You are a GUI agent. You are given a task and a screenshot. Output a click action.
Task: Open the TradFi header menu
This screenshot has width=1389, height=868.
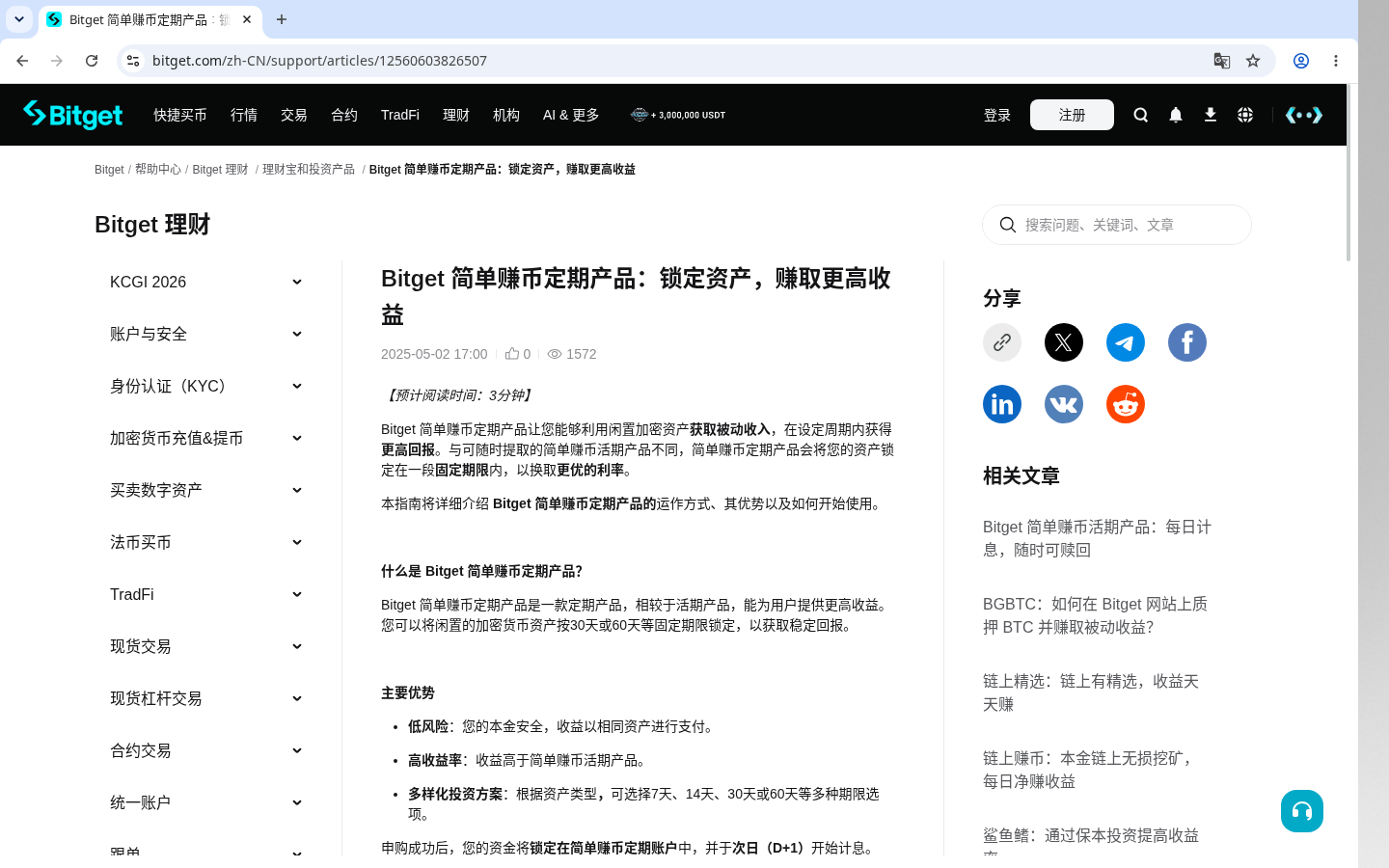[400, 115]
